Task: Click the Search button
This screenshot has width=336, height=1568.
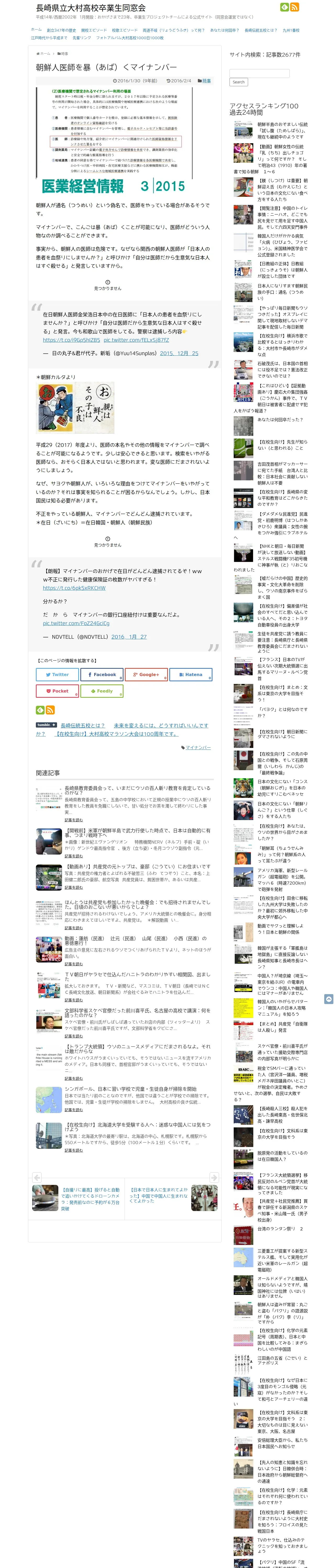Action: pyautogui.click(x=238, y=82)
